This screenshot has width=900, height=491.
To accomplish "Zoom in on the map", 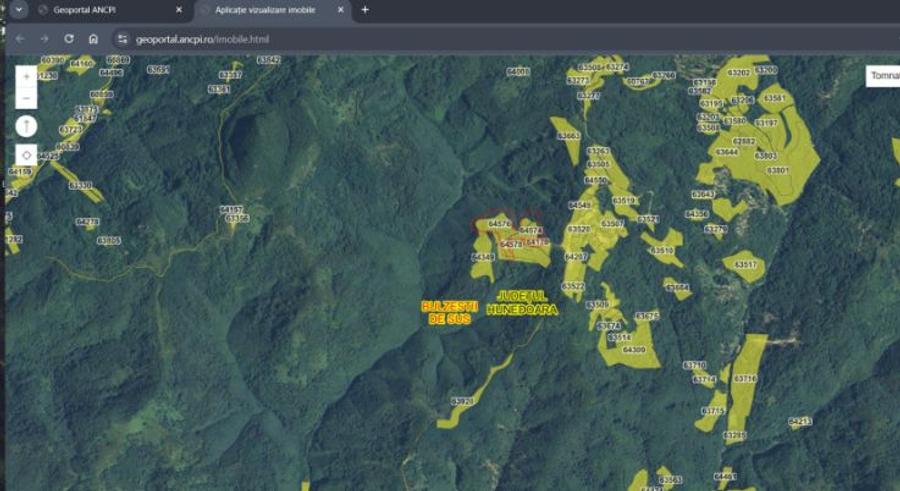I will tap(26, 77).
